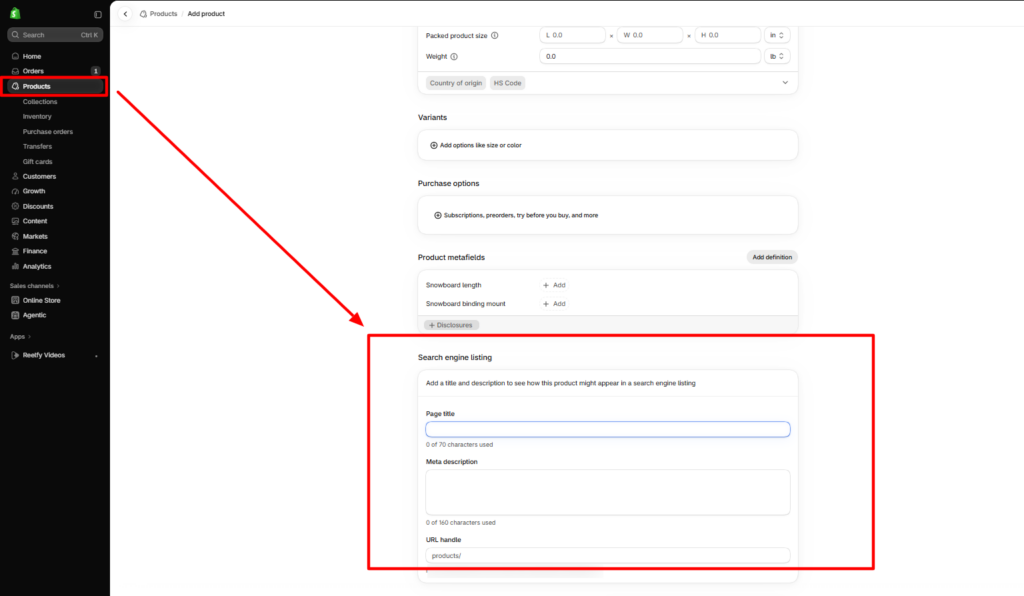Click the Customers person icon
Image resolution: width=1024 pixels, height=596 pixels.
click(15, 176)
